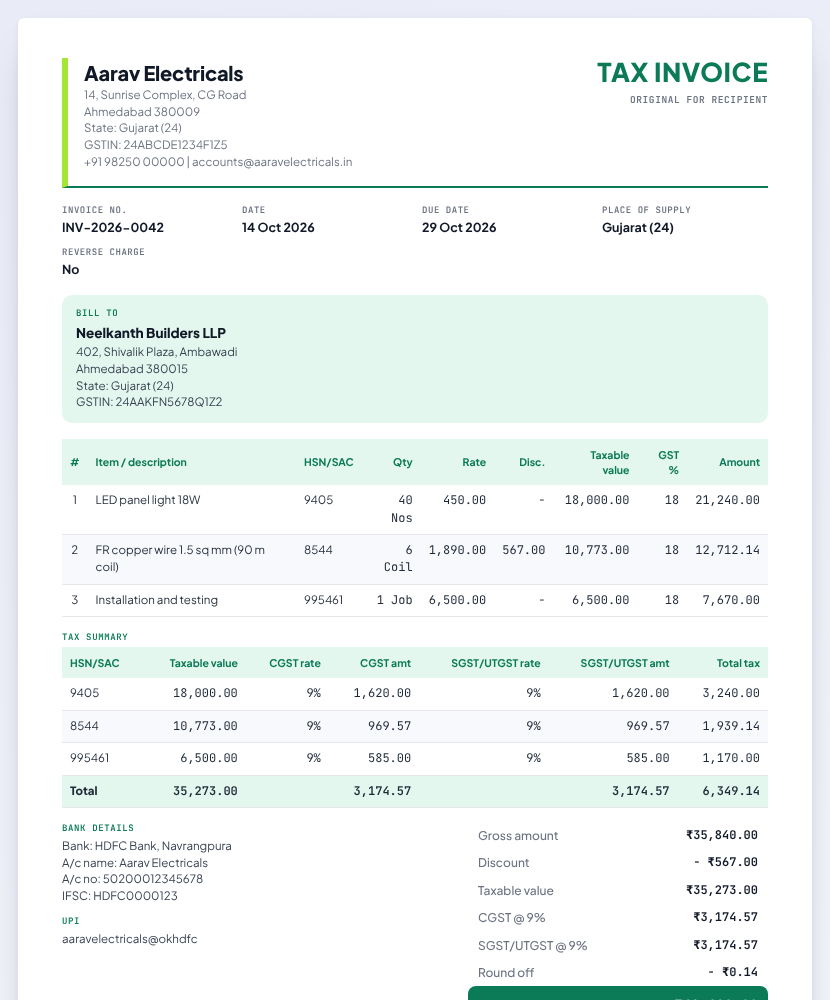Click place of supply Gujarat (24)
Image resolution: width=830 pixels, height=1000 pixels.
coord(638,228)
